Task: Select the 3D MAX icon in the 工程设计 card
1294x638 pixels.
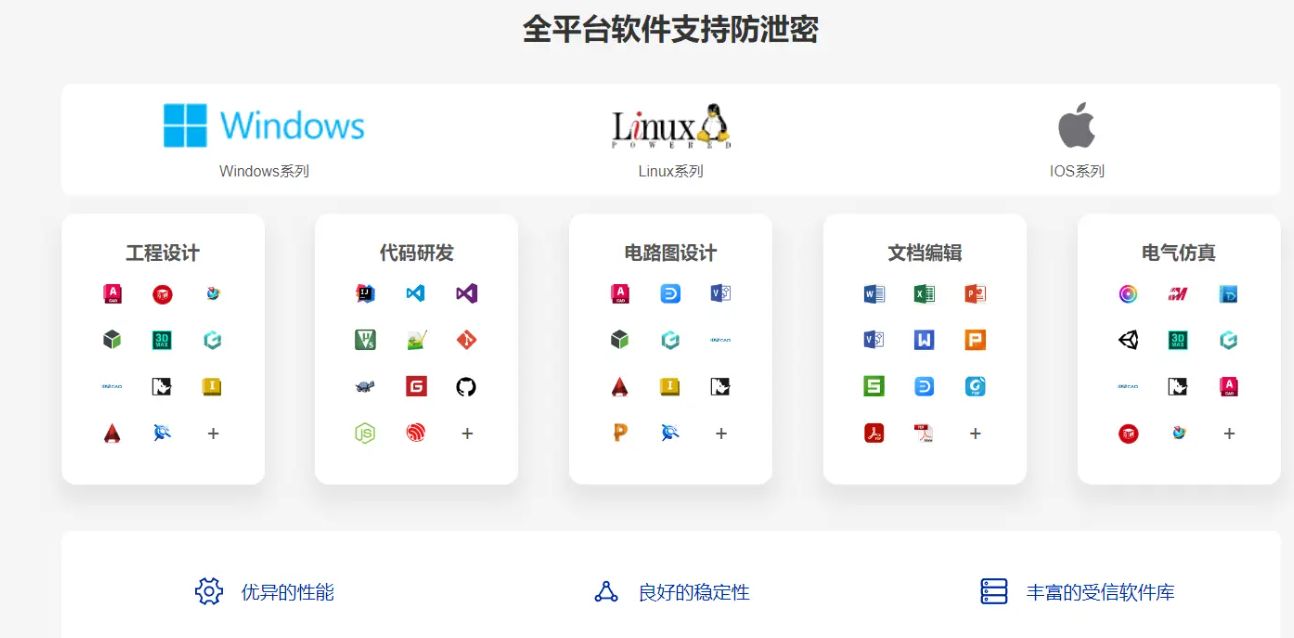Action: (x=162, y=340)
